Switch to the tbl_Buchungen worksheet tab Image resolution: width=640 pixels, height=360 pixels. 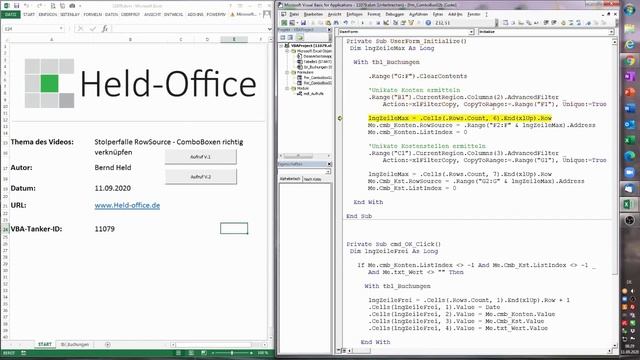[75, 344]
